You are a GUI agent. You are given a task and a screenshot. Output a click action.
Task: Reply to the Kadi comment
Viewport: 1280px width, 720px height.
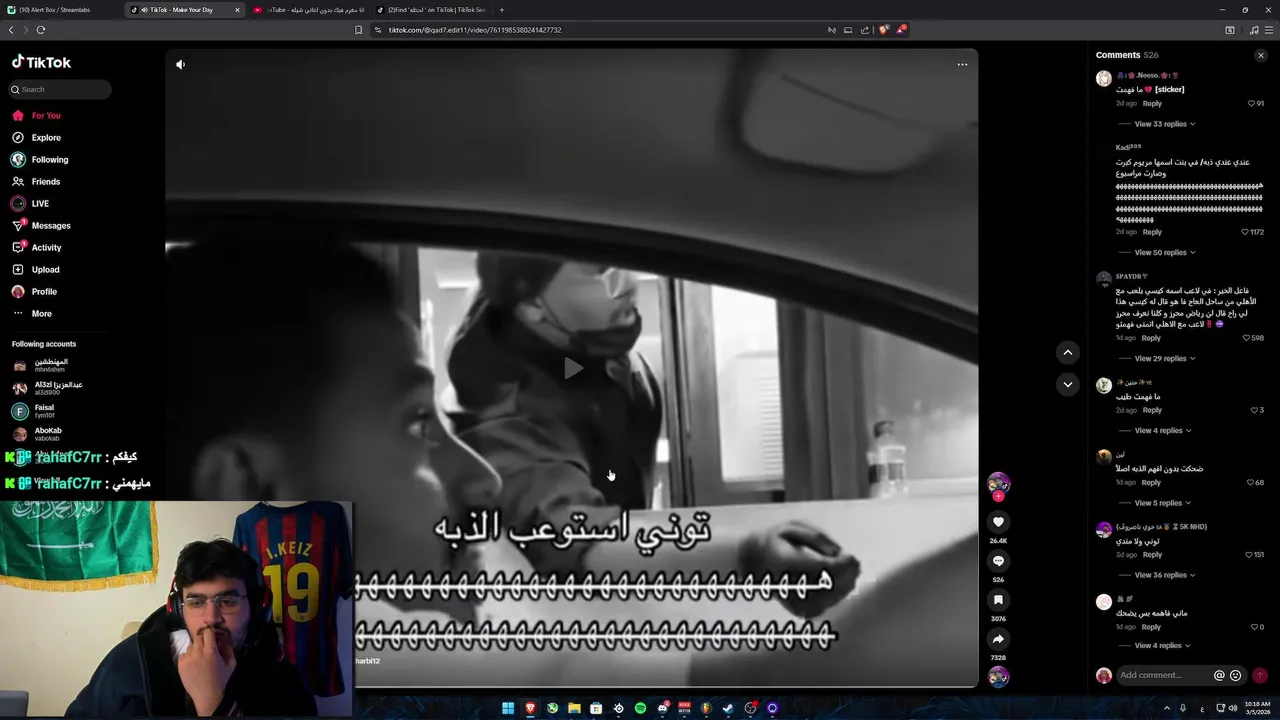(1152, 232)
